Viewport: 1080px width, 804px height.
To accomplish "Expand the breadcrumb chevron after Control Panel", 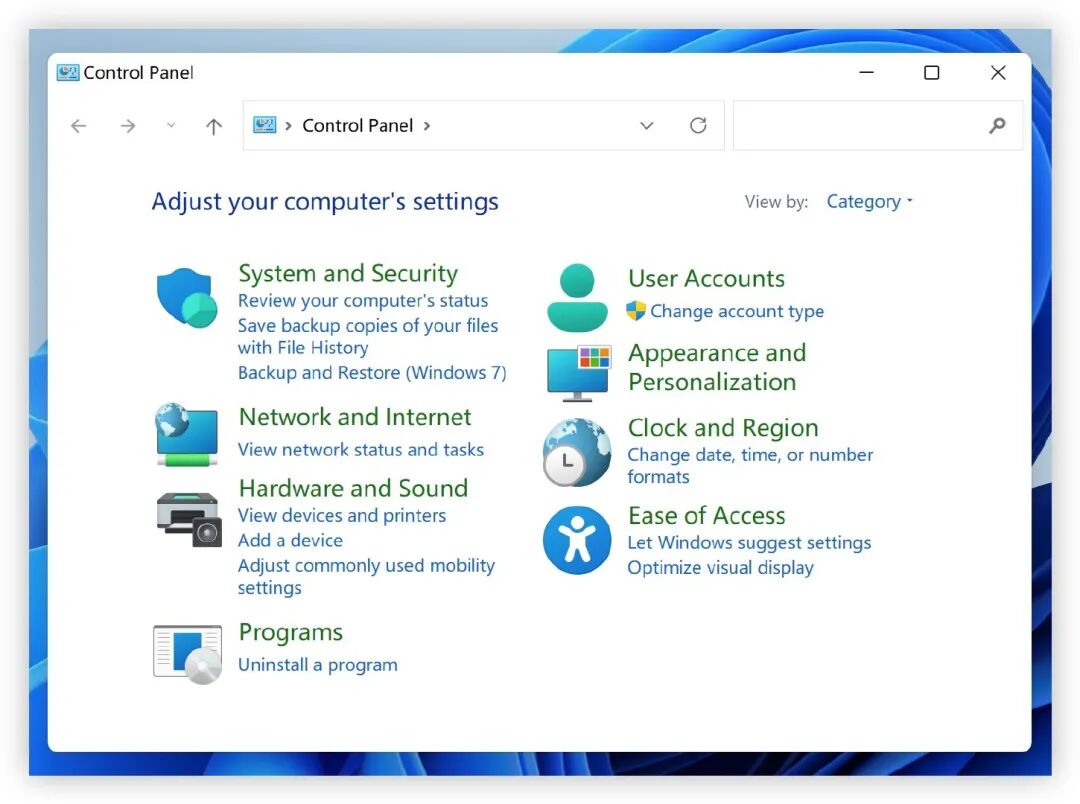I will tap(427, 125).
